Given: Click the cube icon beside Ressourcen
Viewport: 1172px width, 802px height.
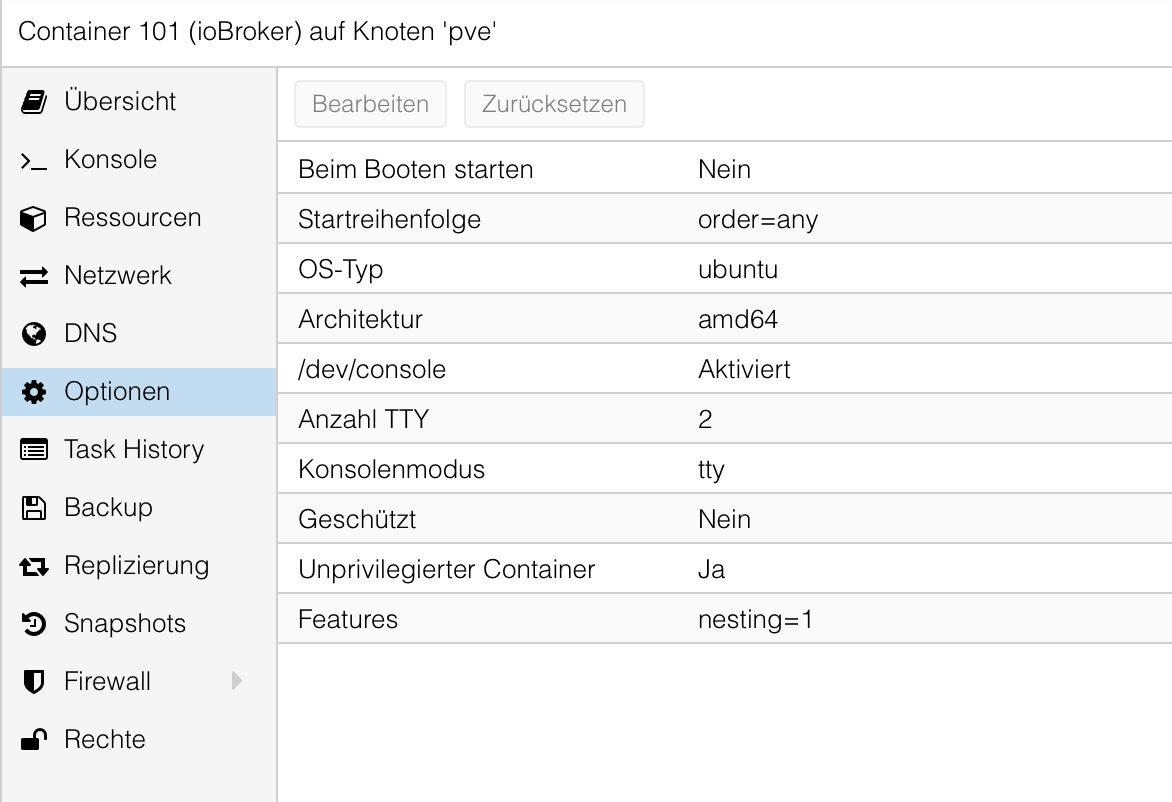Looking at the screenshot, I should (x=34, y=218).
